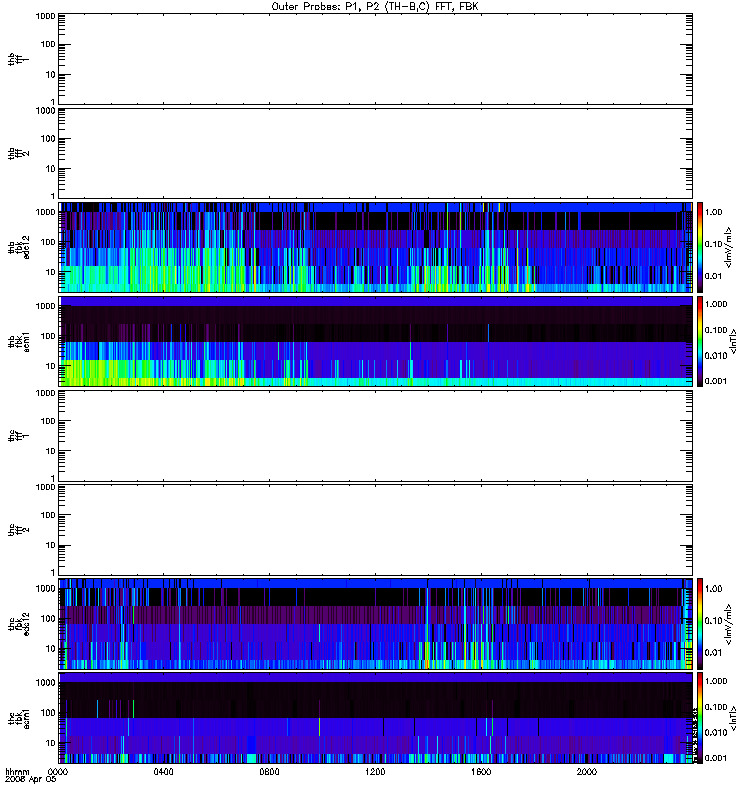This screenshot has width=750, height=800.
Task: Click the '1600' time axis label
Action: (x=481, y=771)
